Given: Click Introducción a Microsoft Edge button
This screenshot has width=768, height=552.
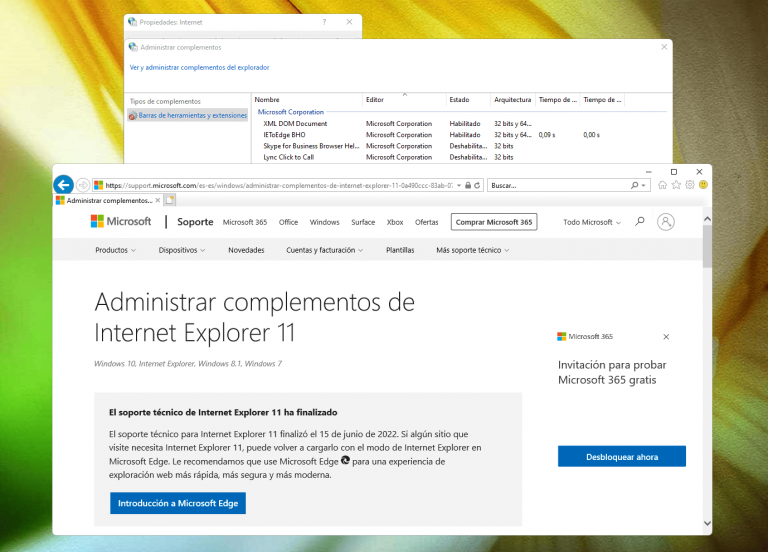Looking at the screenshot, I should pos(178,503).
